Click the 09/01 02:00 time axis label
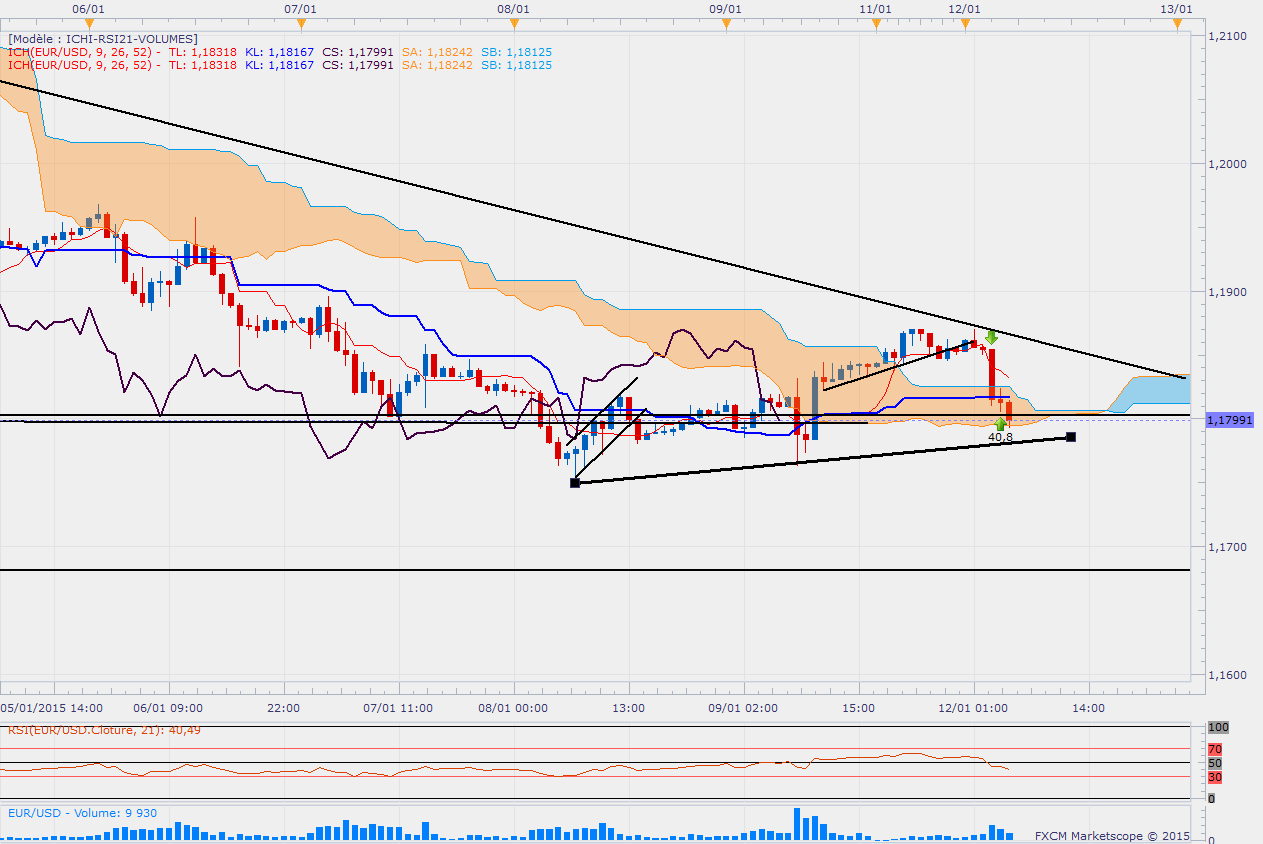This screenshot has width=1263, height=844. pos(743,708)
